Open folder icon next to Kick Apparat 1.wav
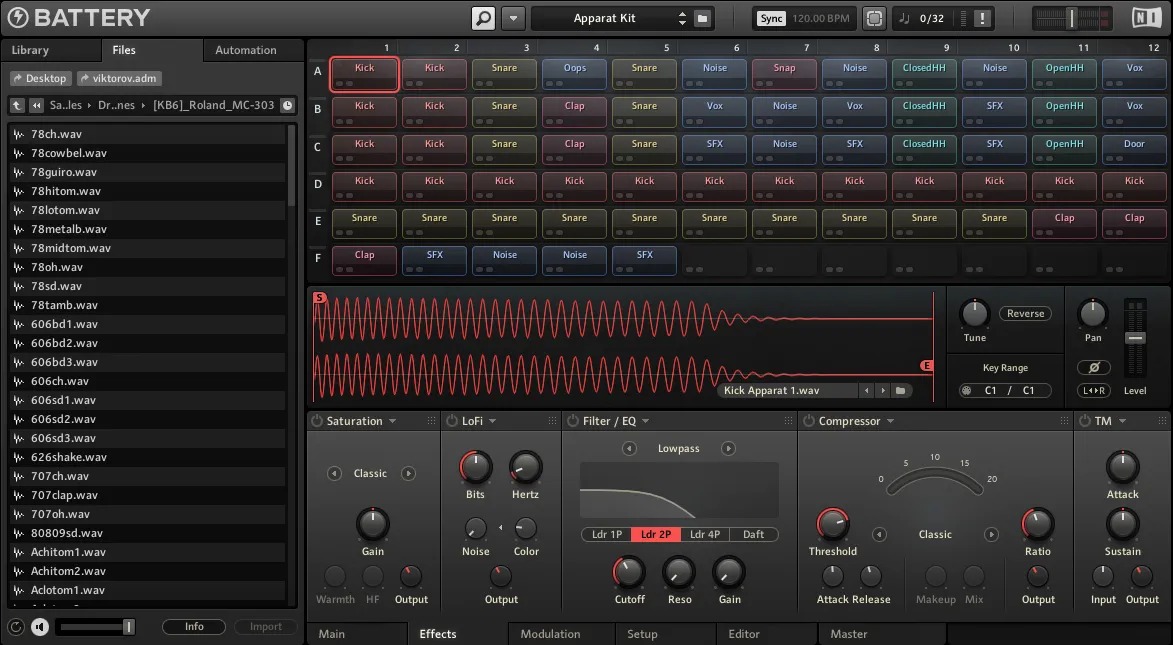This screenshot has height=645, width=1173. click(901, 391)
